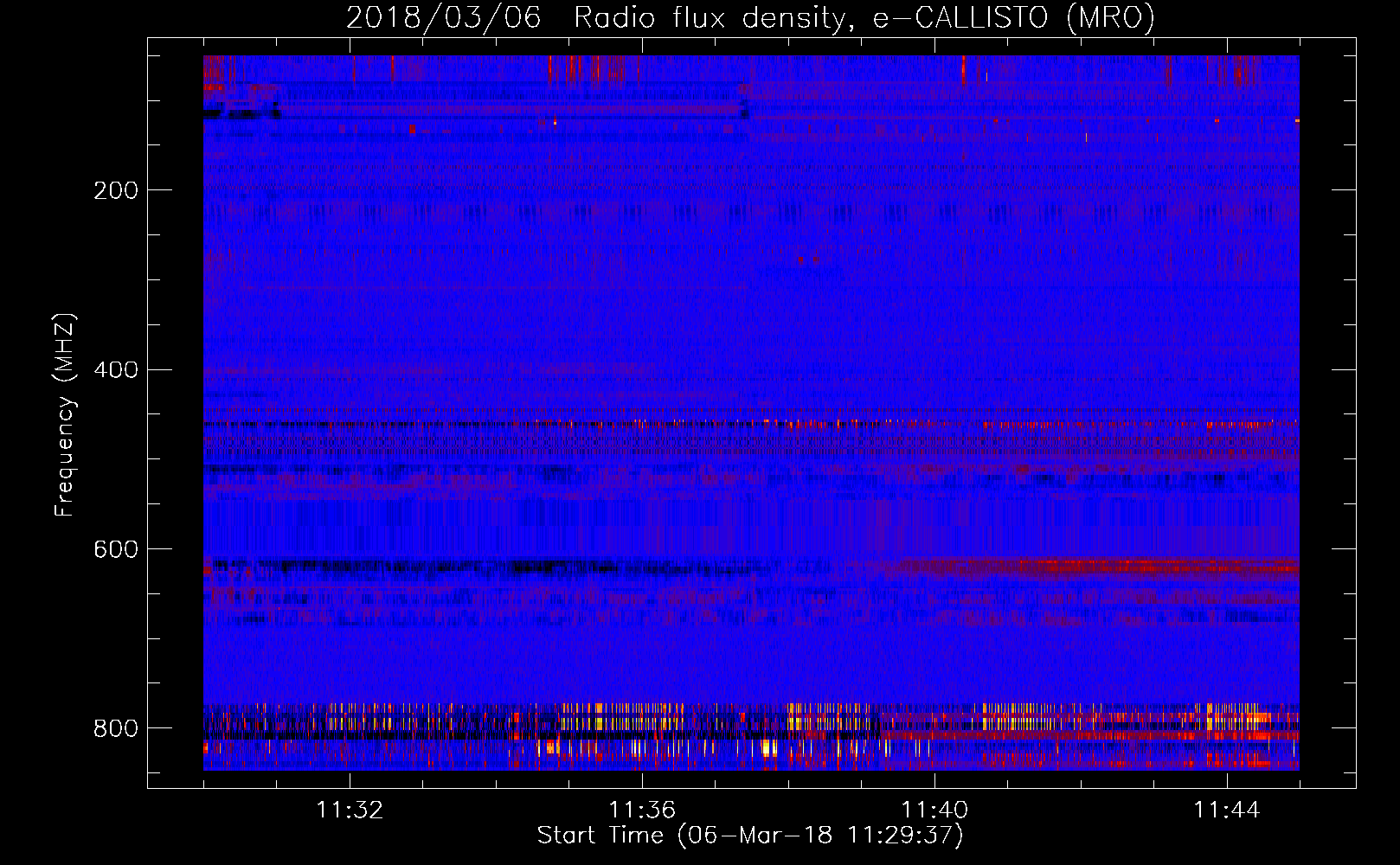1400x865 pixels.
Task: Click the 11:40 time tick label
Action: (934, 811)
